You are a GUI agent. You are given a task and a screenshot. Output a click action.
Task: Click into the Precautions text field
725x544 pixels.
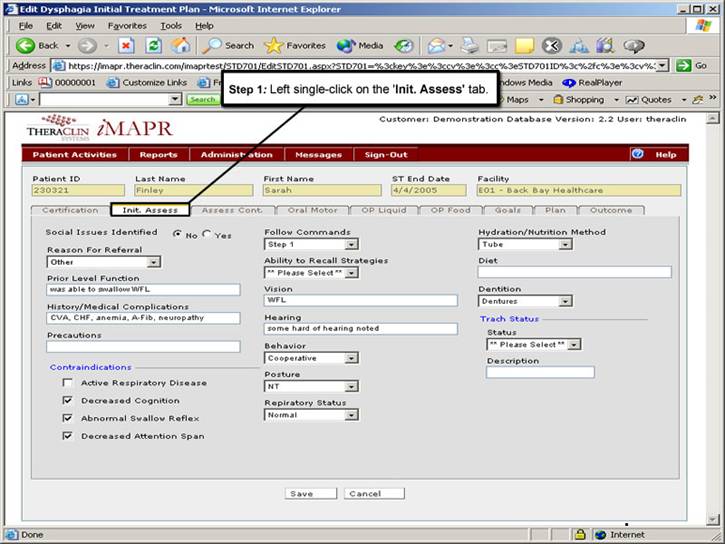(x=143, y=347)
